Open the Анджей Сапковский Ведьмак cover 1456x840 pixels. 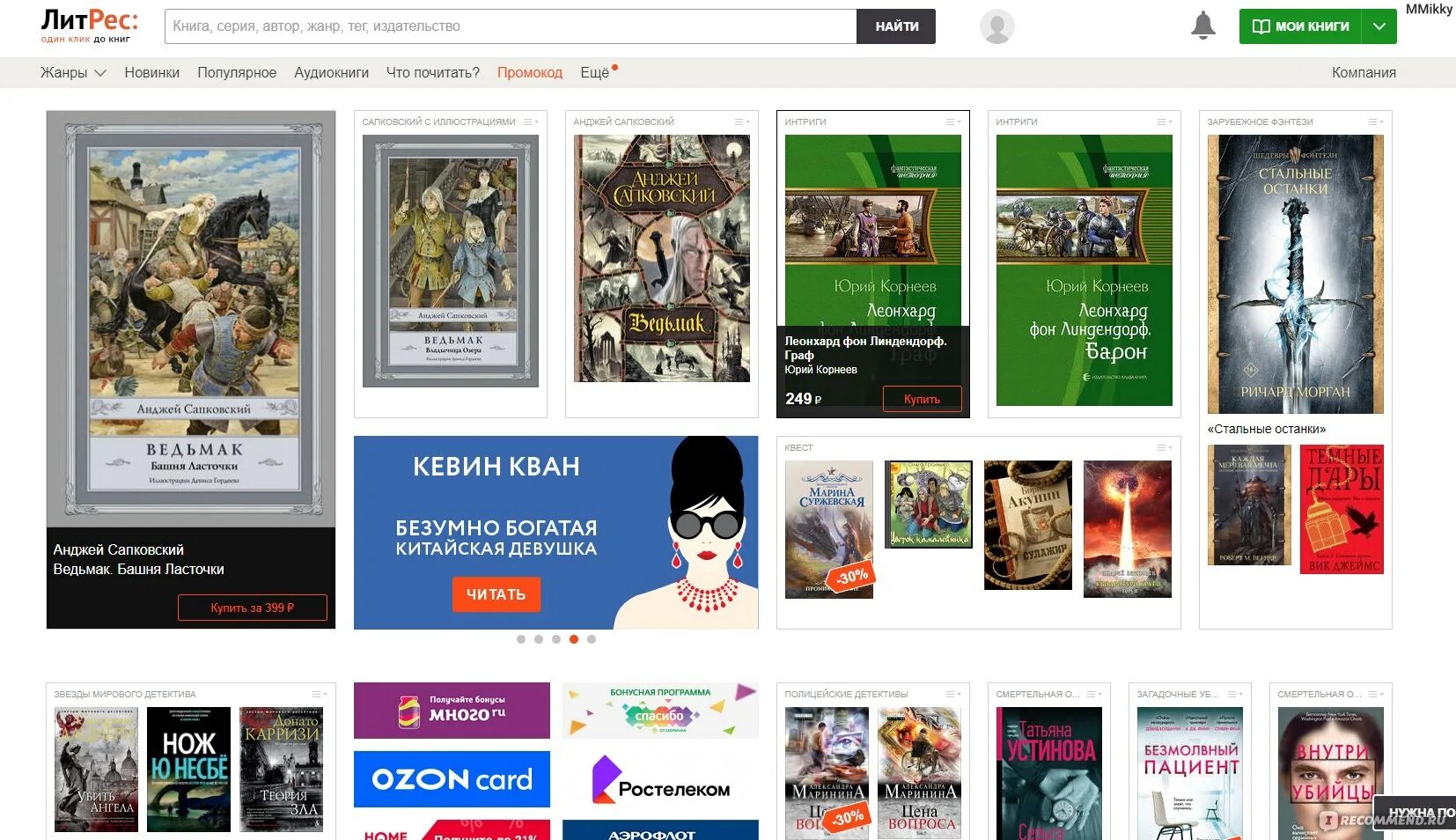tap(662, 258)
